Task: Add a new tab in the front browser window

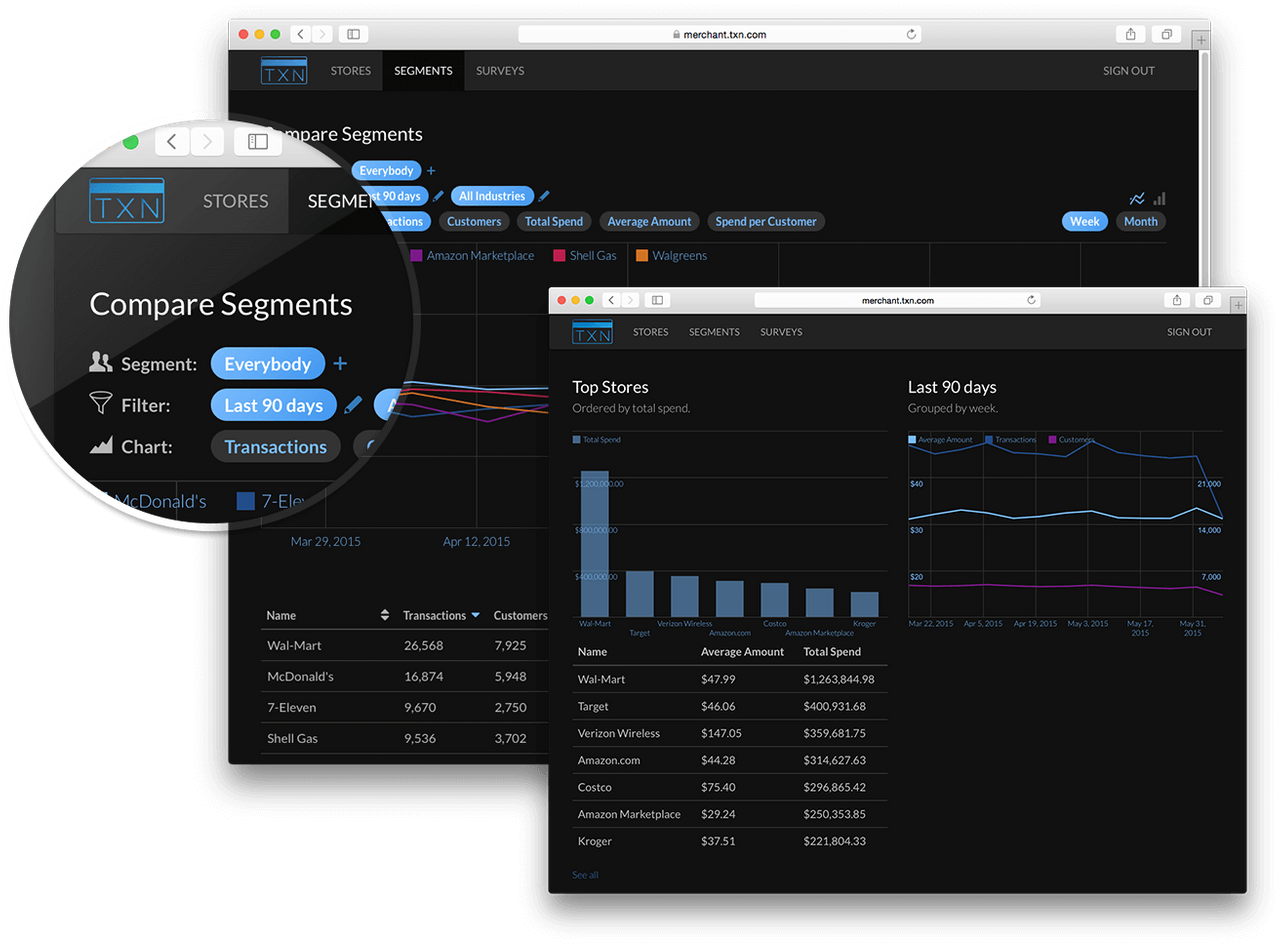Action: (x=1240, y=305)
